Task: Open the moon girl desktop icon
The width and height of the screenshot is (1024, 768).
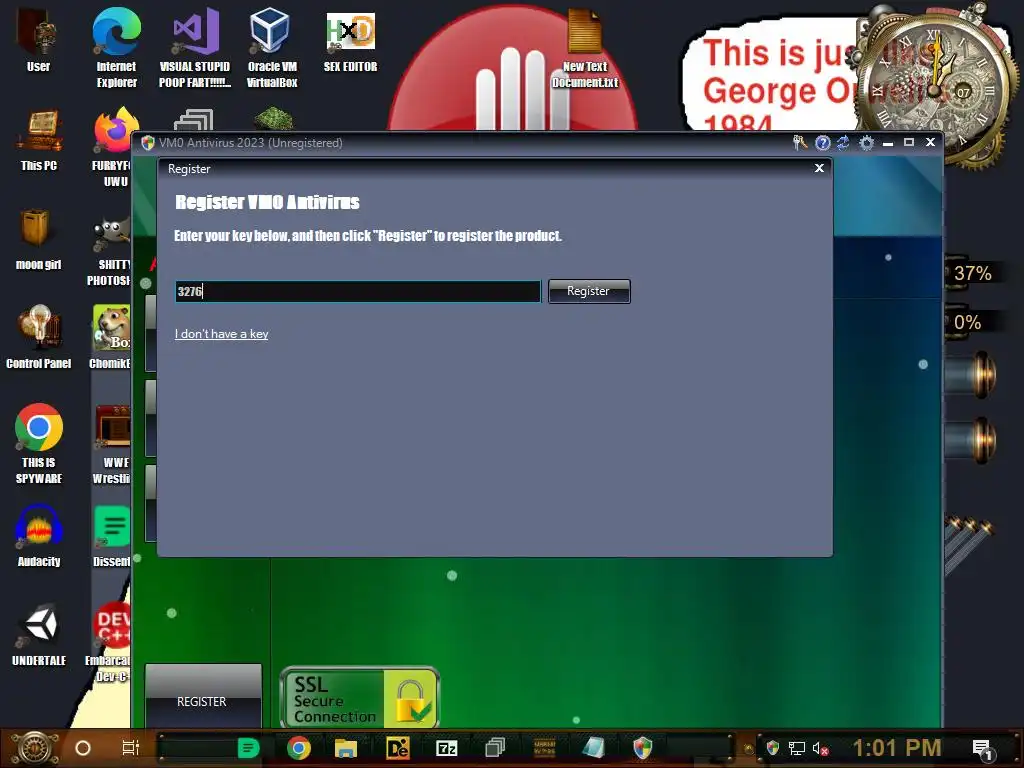Action: click(38, 239)
